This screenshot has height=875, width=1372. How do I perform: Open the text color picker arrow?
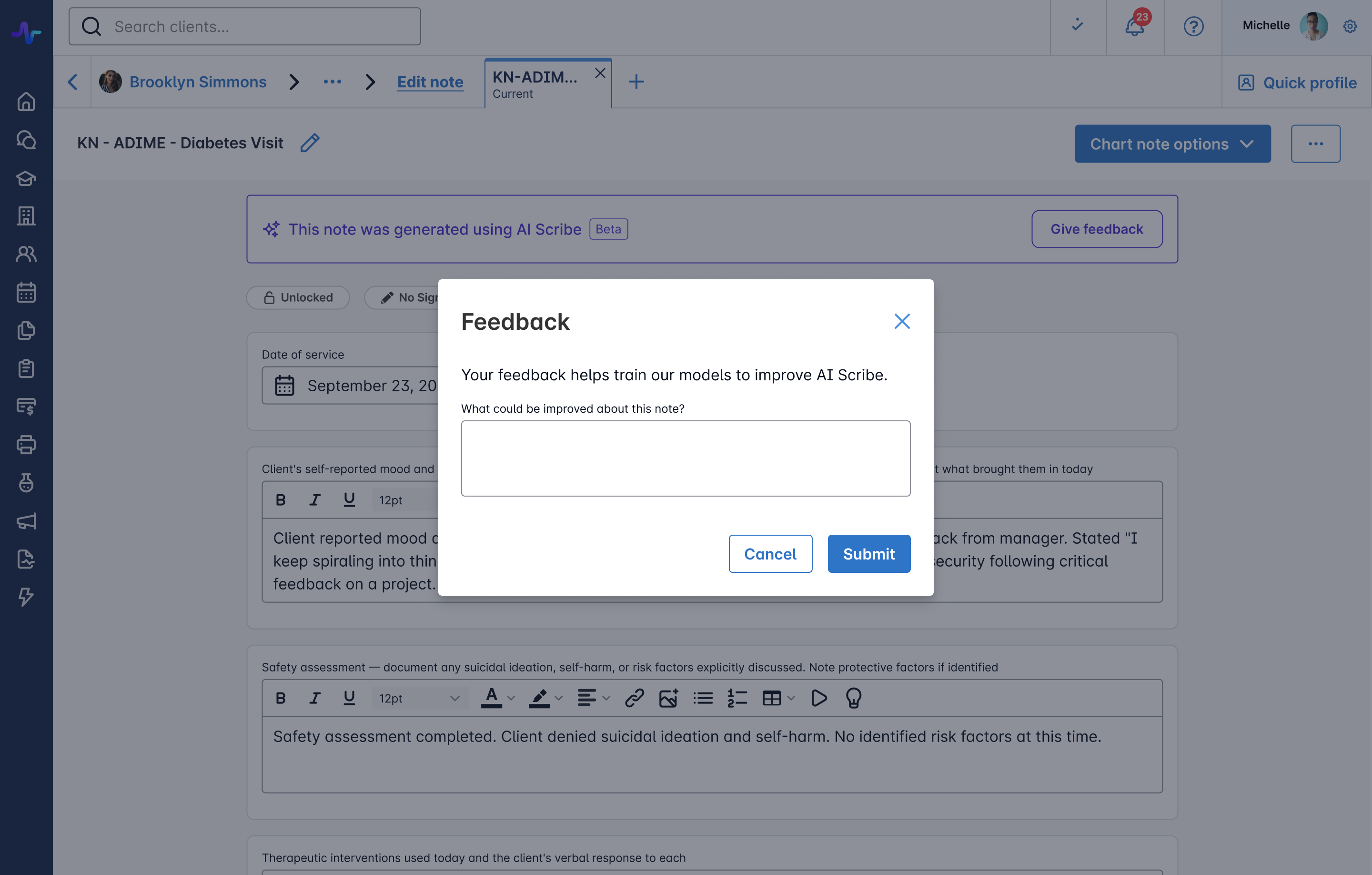pos(511,698)
